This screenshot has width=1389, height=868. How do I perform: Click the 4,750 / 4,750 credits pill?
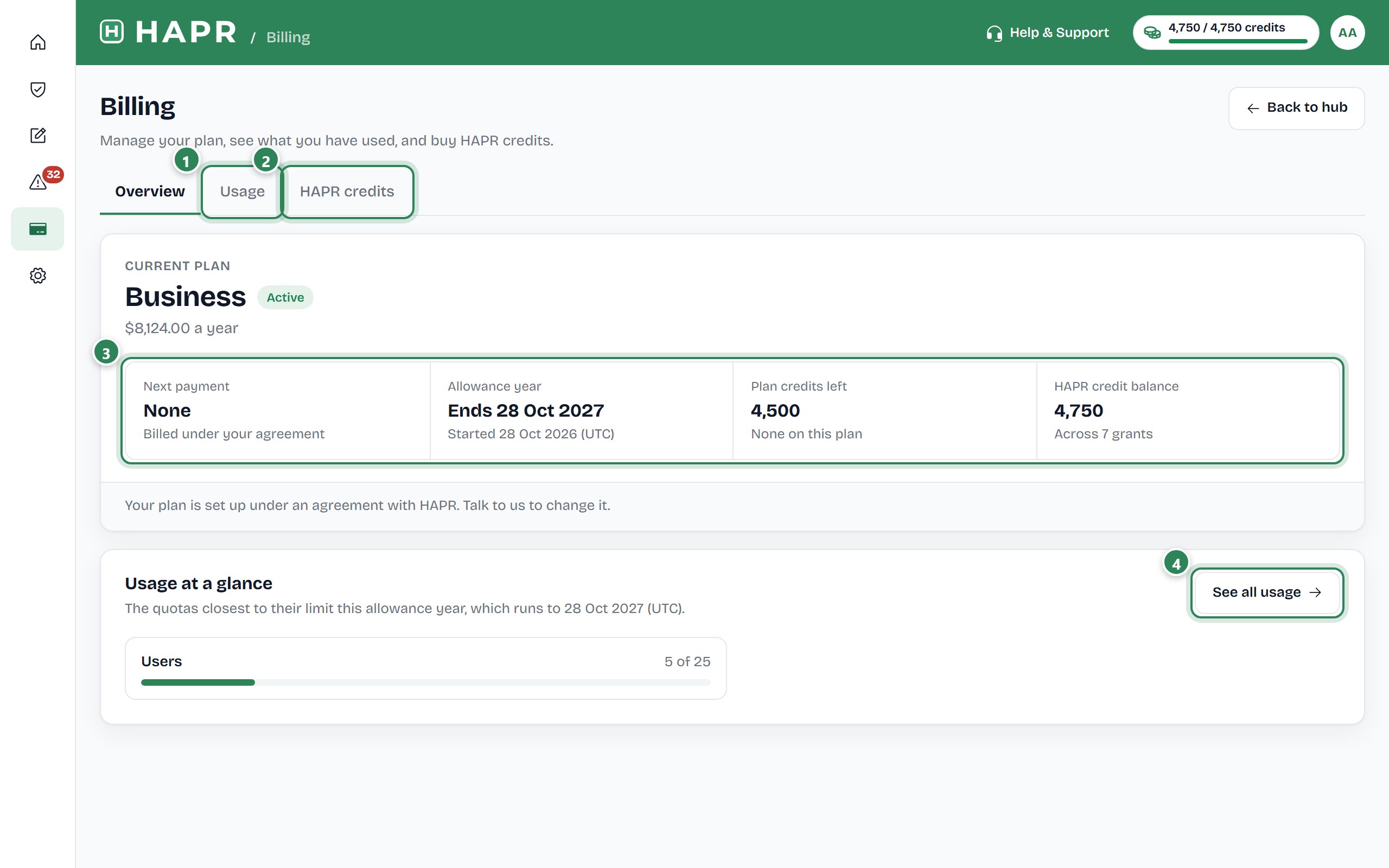(x=1226, y=33)
